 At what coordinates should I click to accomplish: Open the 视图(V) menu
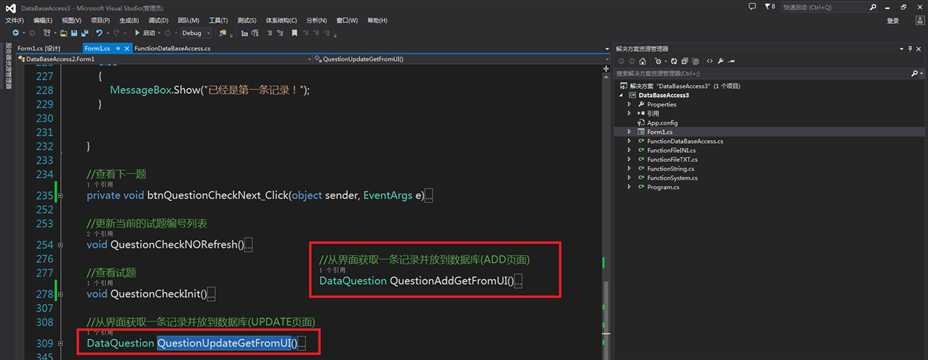click(71, 21)
